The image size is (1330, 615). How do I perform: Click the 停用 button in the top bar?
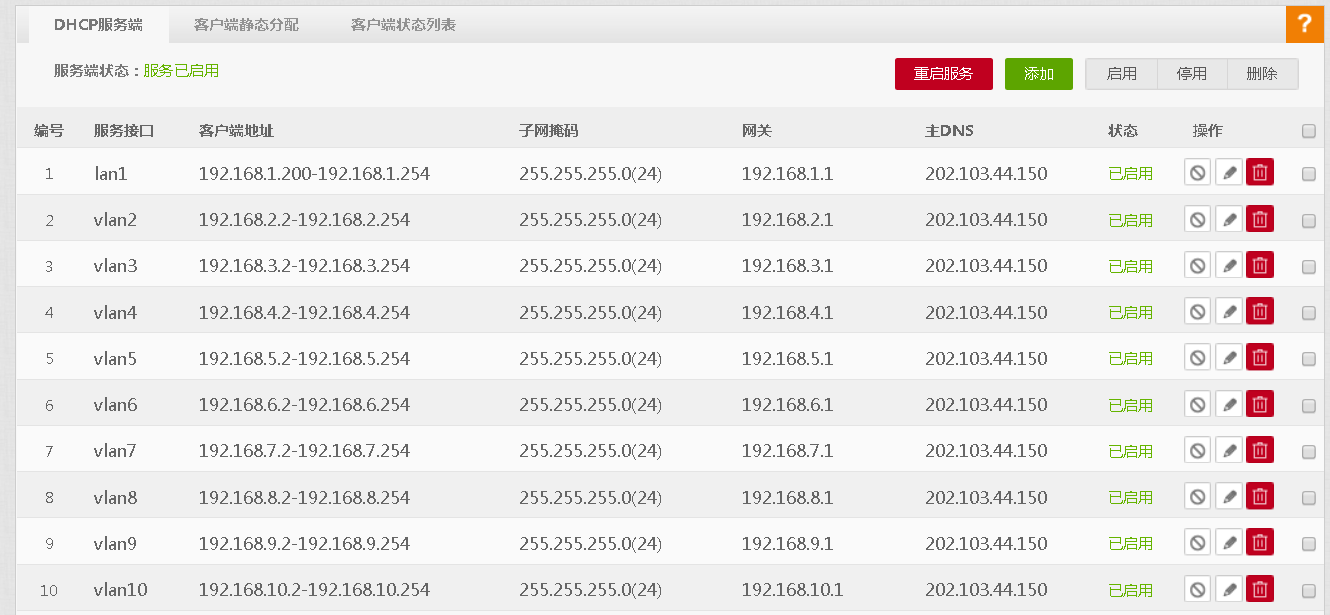coord(1192,74)
